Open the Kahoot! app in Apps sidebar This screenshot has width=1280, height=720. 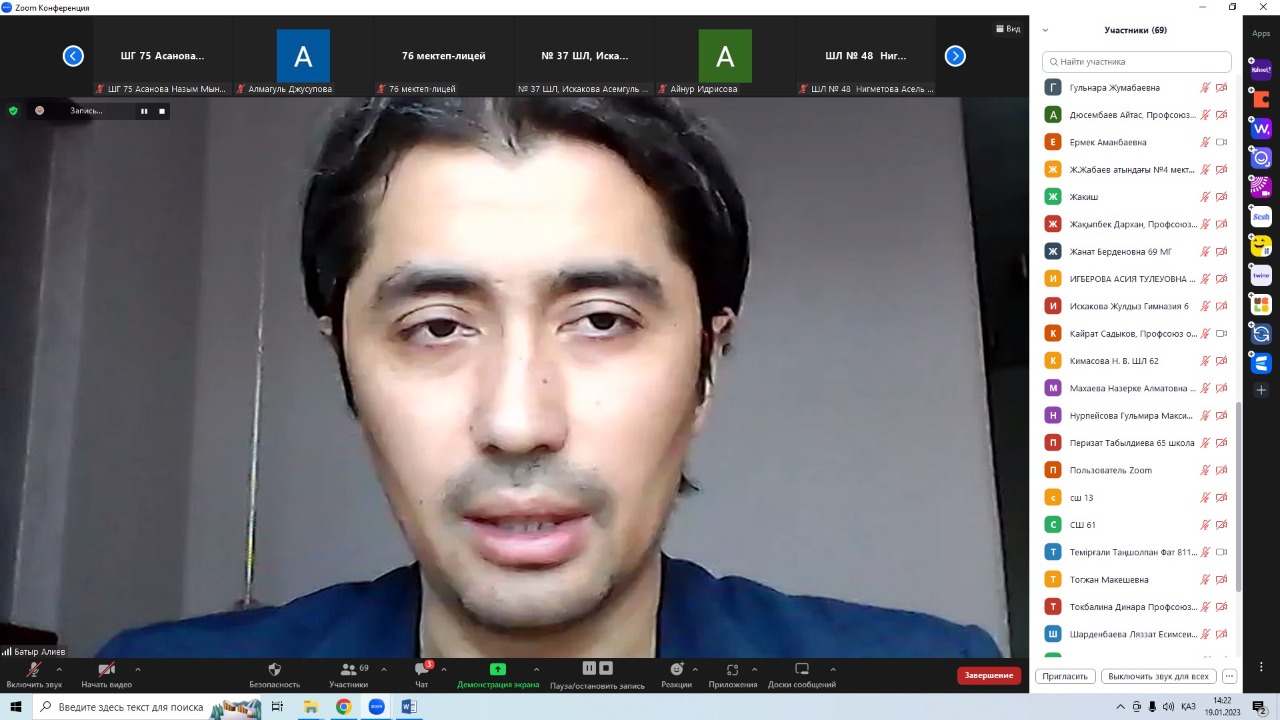(1261, 68)
